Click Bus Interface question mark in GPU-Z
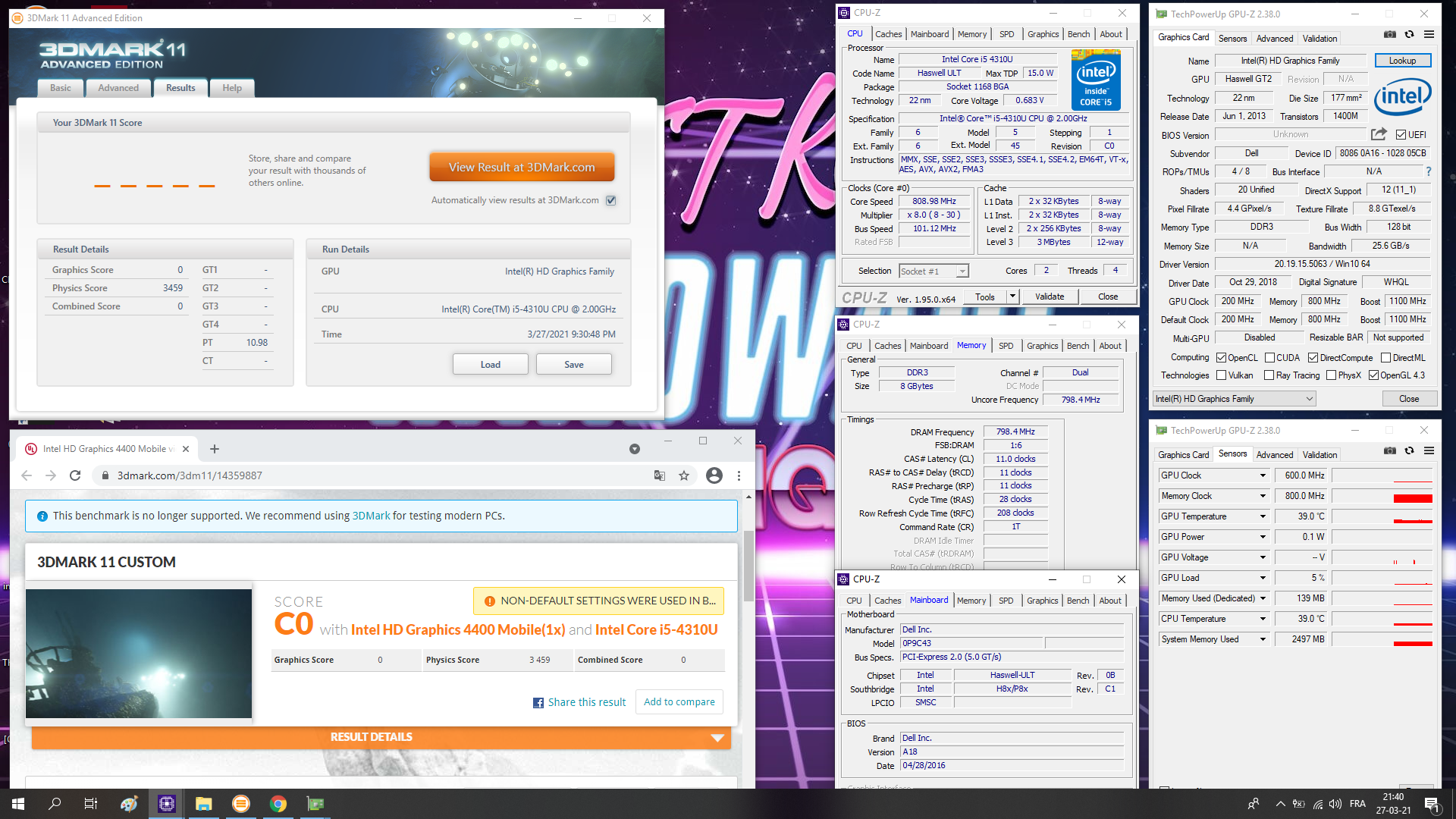Screen dimensions: 1456x819 tap(1429, 171)
